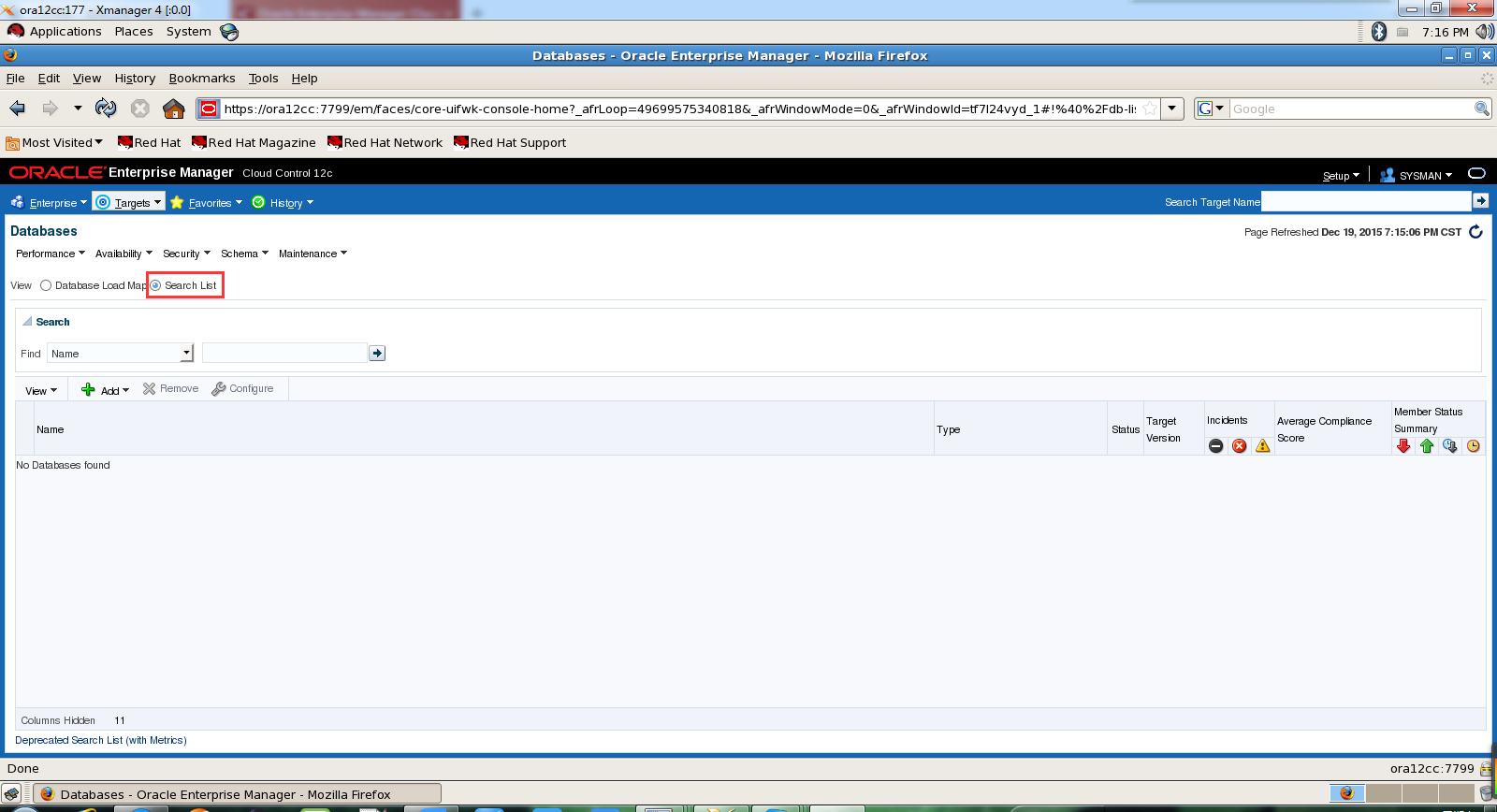Open the Add database dropdown
Viewport: 1497px width, 812px height.
pyautogui.click(x=106, y=390)
